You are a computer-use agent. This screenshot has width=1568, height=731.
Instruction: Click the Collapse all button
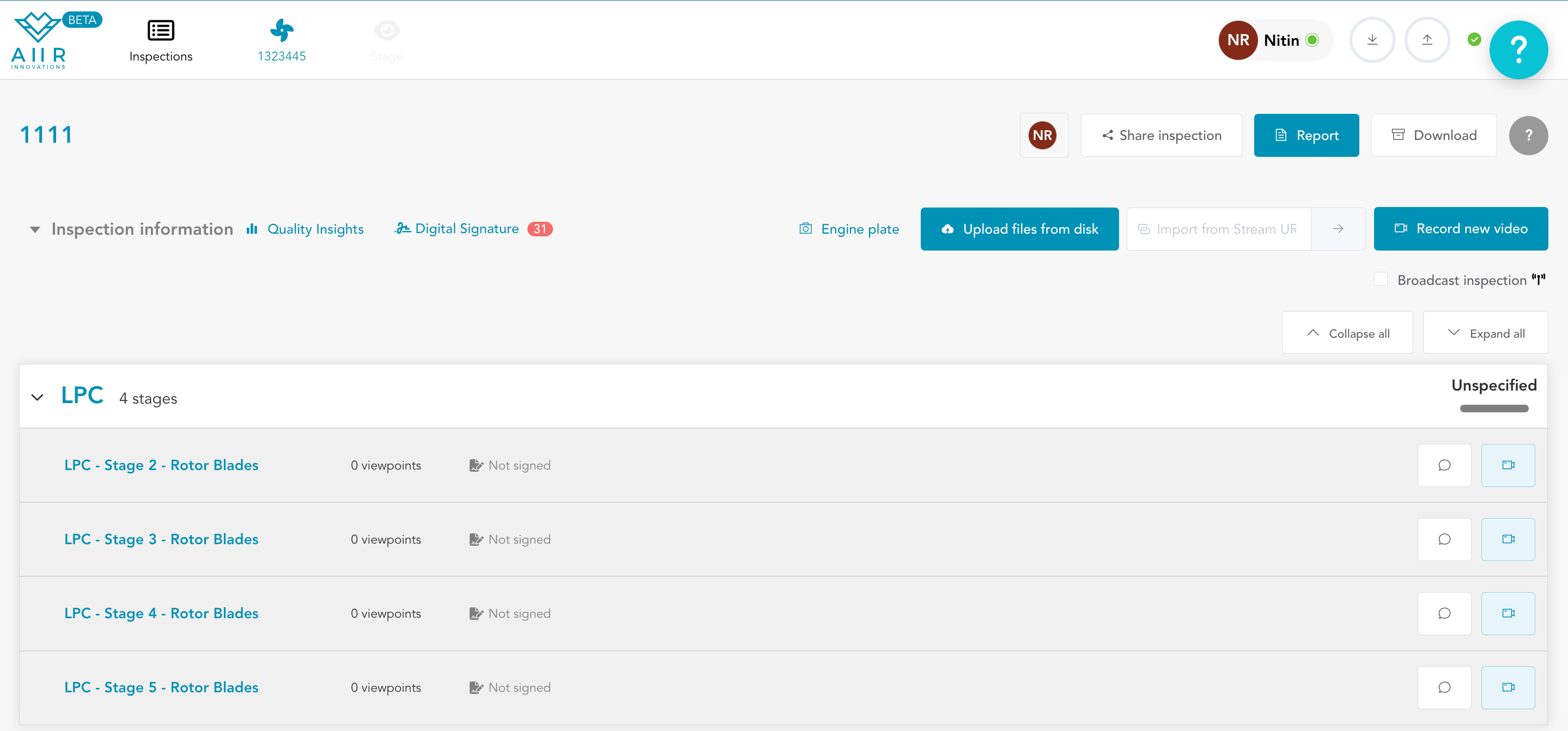[x=1346, y=333]
